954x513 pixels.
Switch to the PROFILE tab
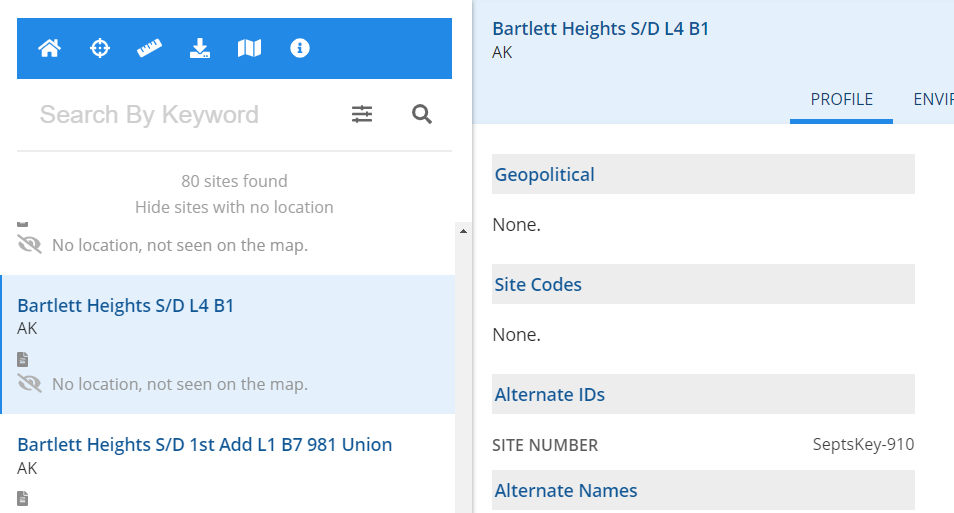(x=841, y=99)
